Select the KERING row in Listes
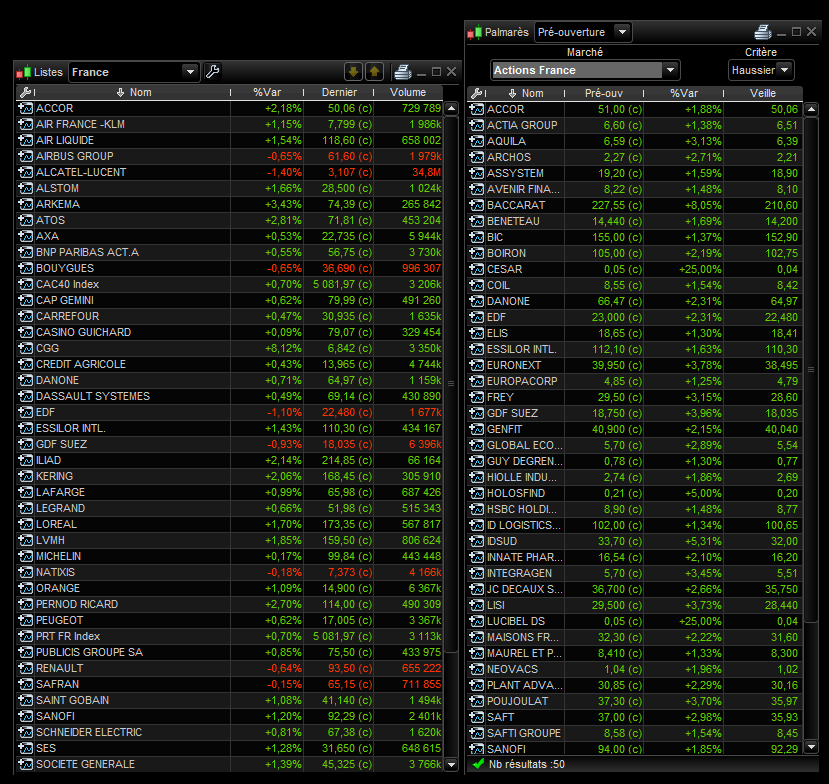This screenshot has width=829, height=784. point(229,476)
